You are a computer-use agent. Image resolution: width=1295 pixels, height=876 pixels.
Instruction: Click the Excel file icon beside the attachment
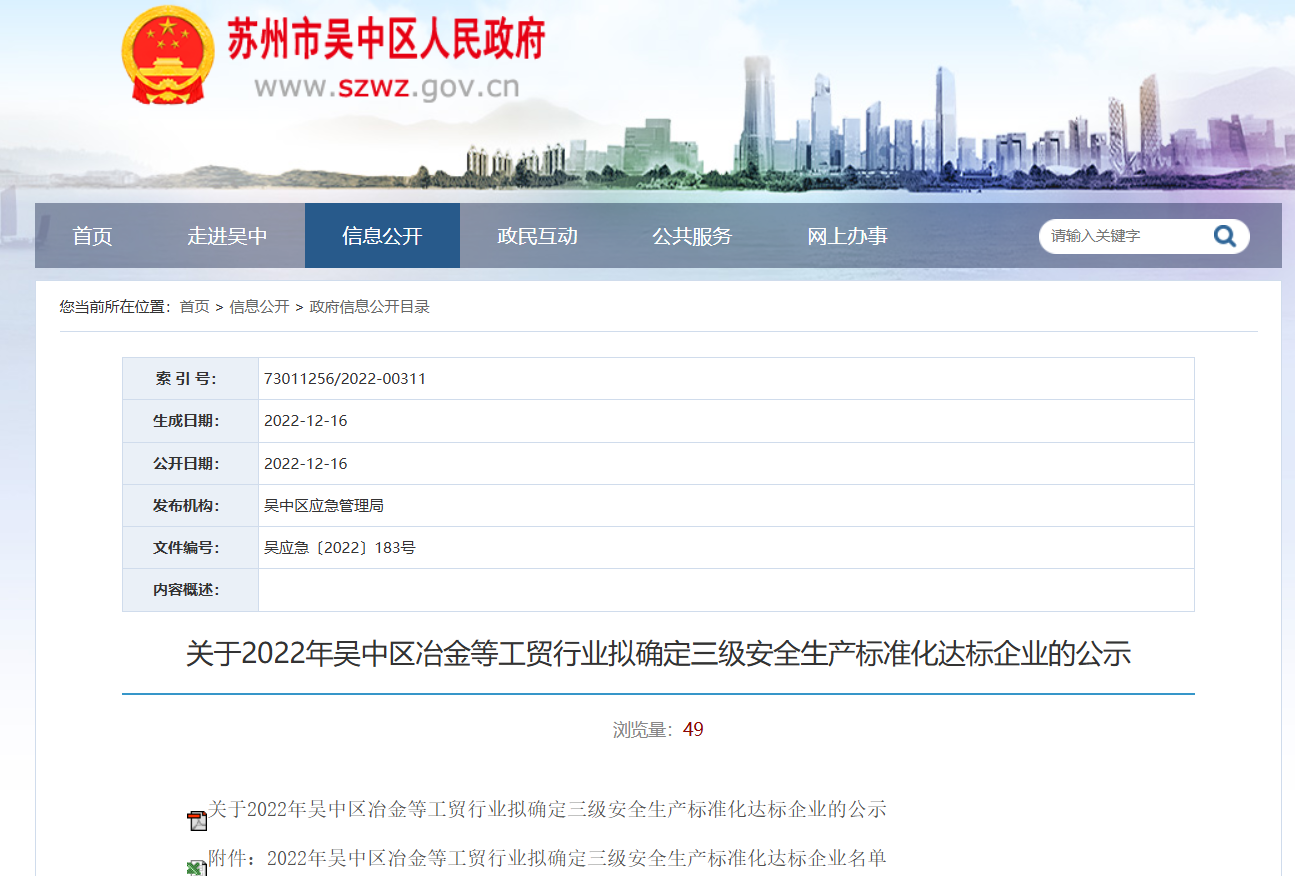click(x=196, y=868)
